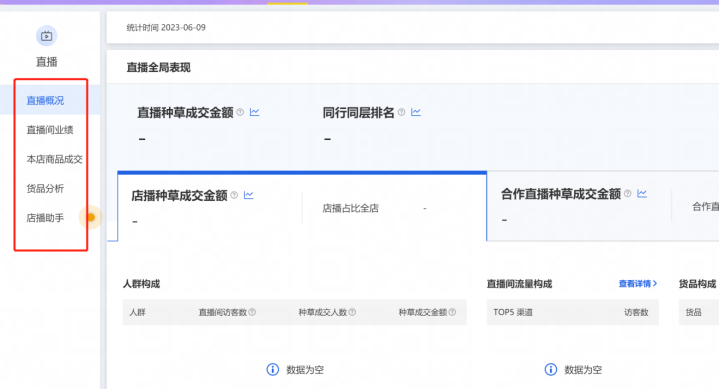Switch to 合作直播种草成交金额 tab card
The image size is (719, 389).
tap(603, 206)
